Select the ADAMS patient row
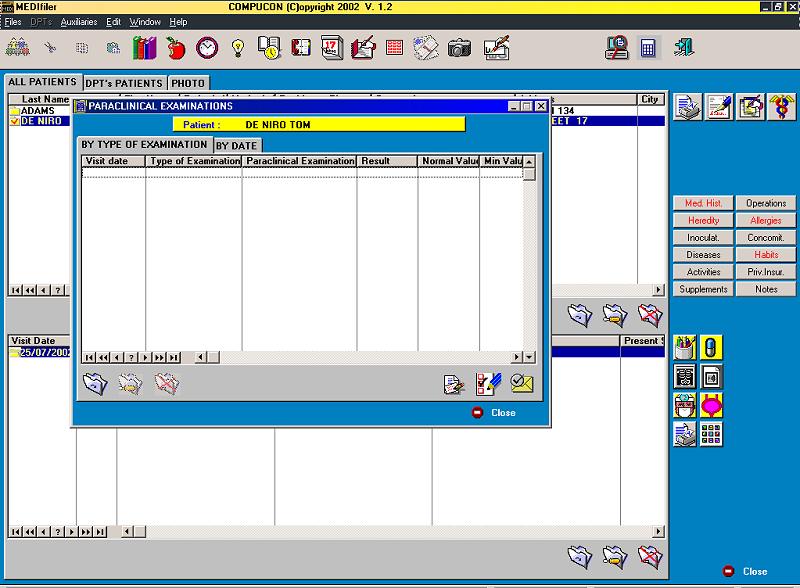 pyautogui.click(x=39, y=111)
